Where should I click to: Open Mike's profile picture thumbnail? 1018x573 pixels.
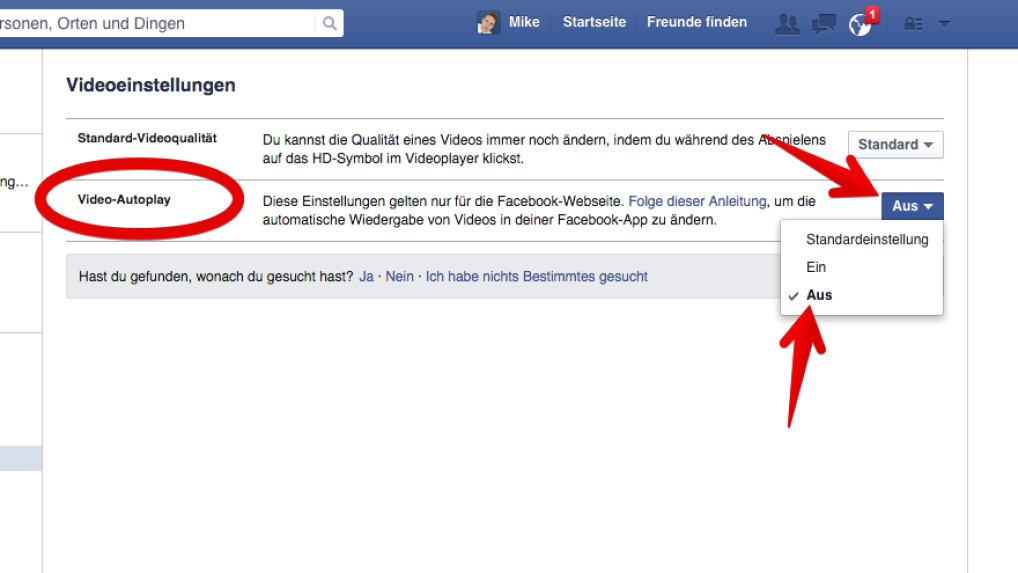coord(488,23)
